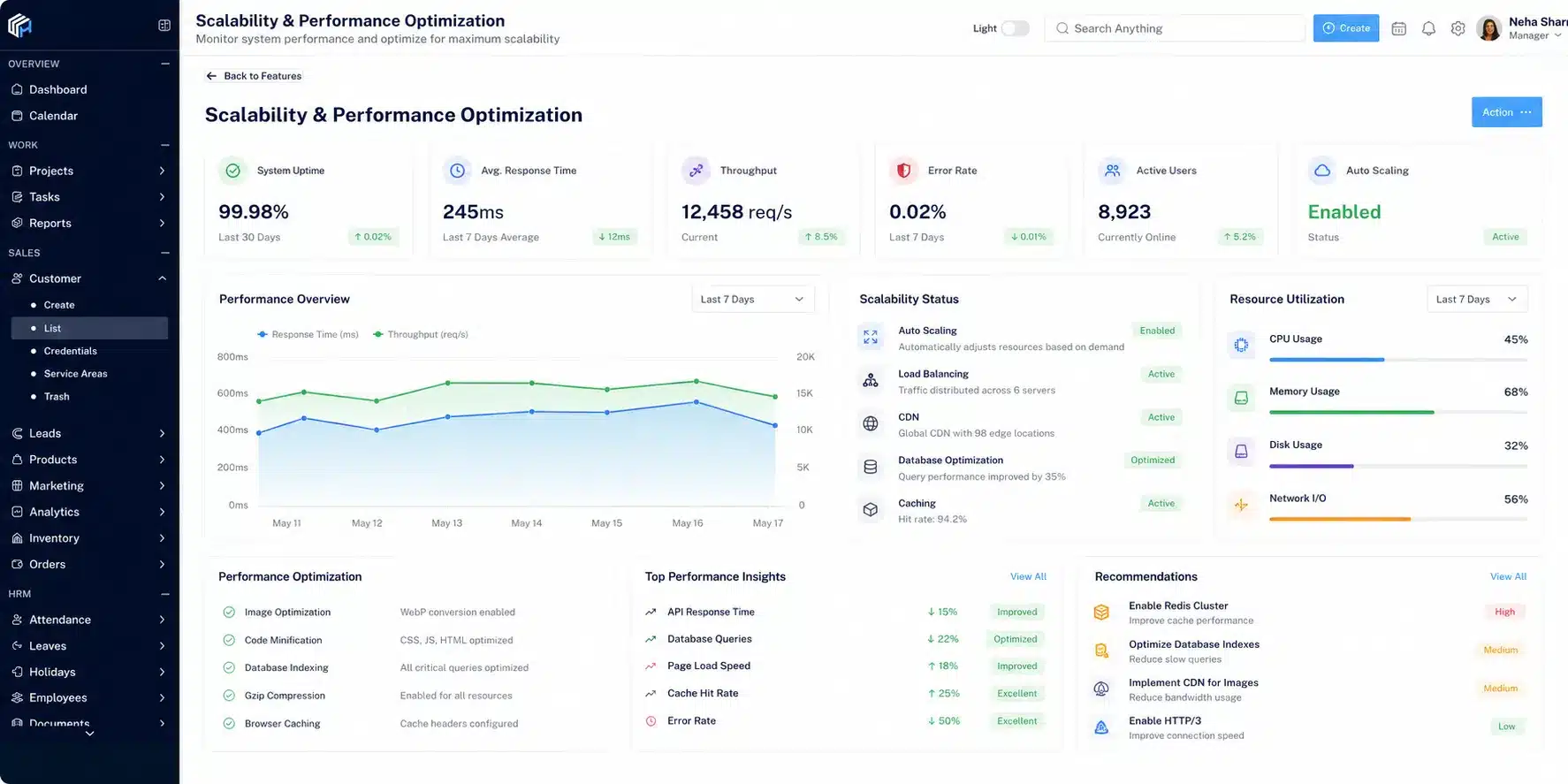Click the app logo icon

coord(19,26)
